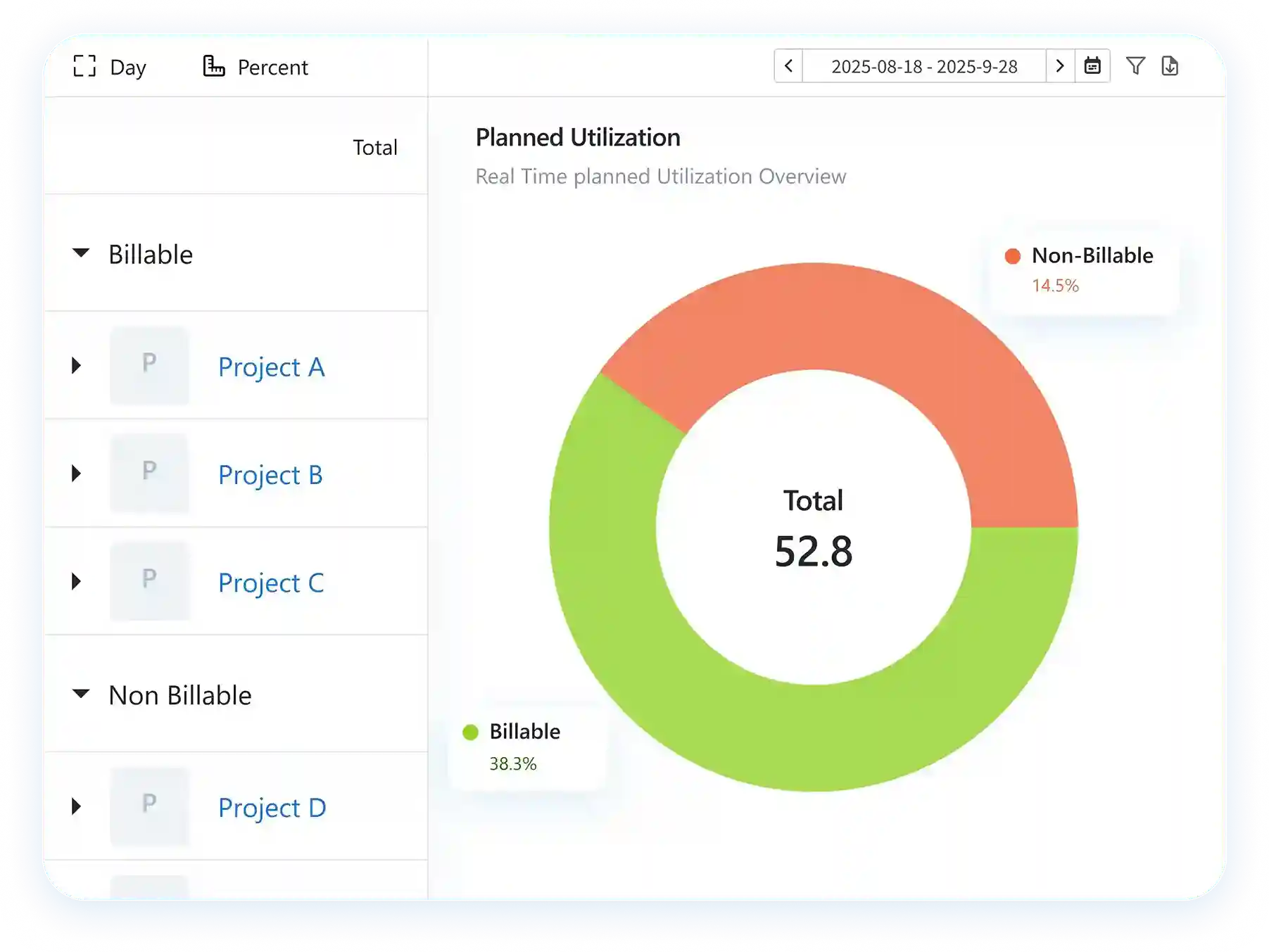Go to next date range arrow

(x=1060, y=66)
